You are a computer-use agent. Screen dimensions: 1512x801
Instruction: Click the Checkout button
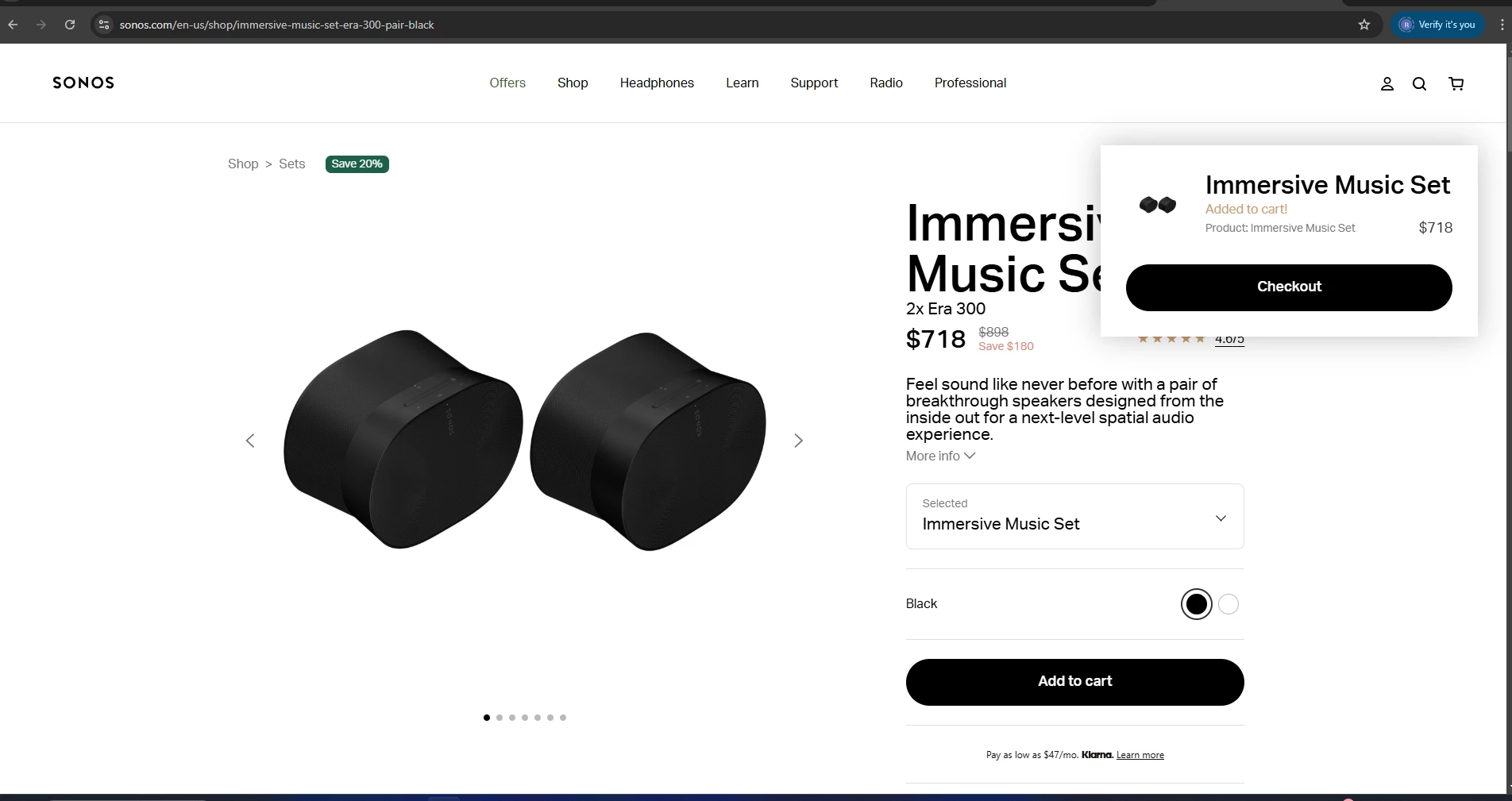pyautogui.click(x=1289, y=287)
